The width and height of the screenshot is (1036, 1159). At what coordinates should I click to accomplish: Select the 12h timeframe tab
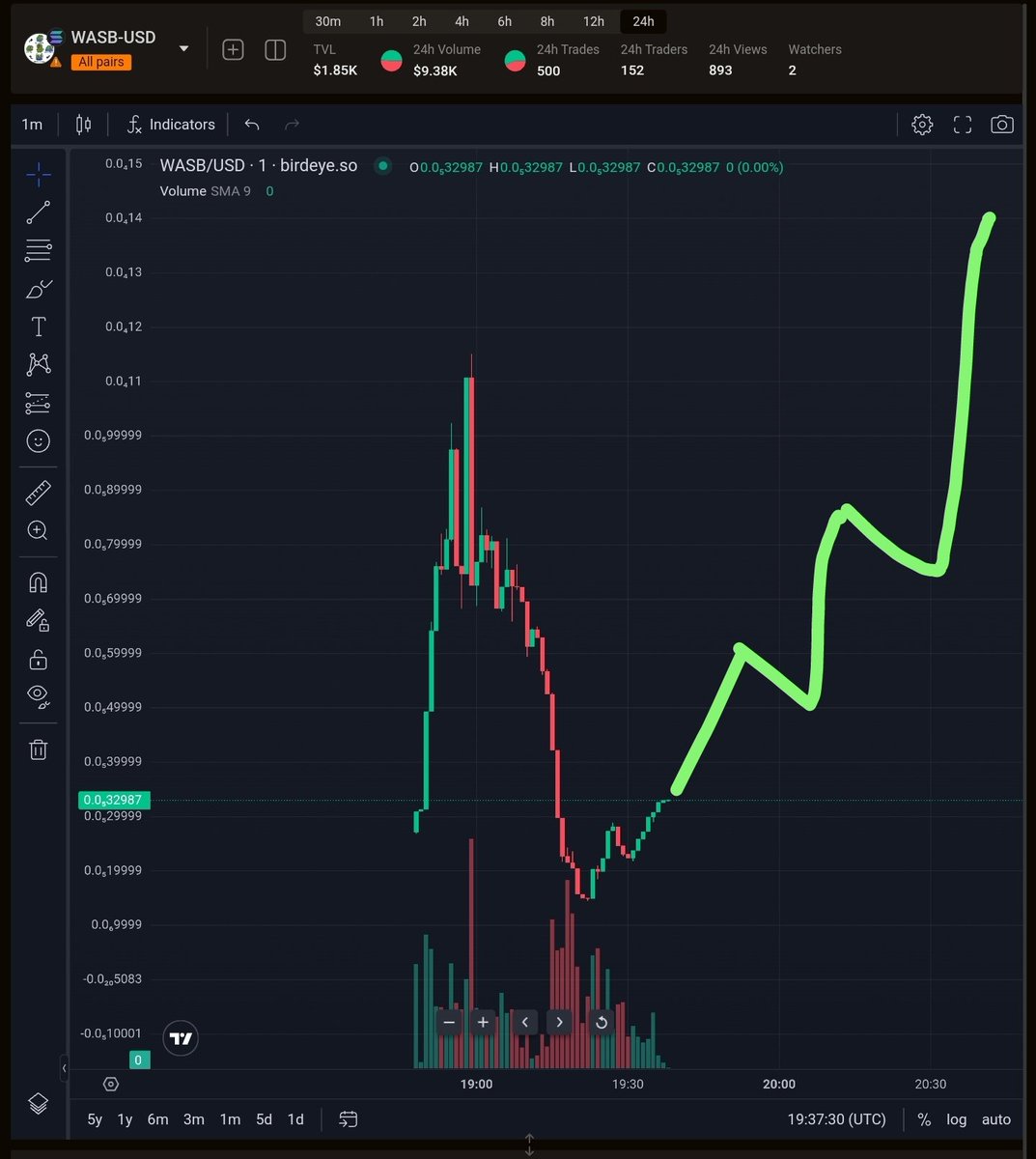click(594, 21)
